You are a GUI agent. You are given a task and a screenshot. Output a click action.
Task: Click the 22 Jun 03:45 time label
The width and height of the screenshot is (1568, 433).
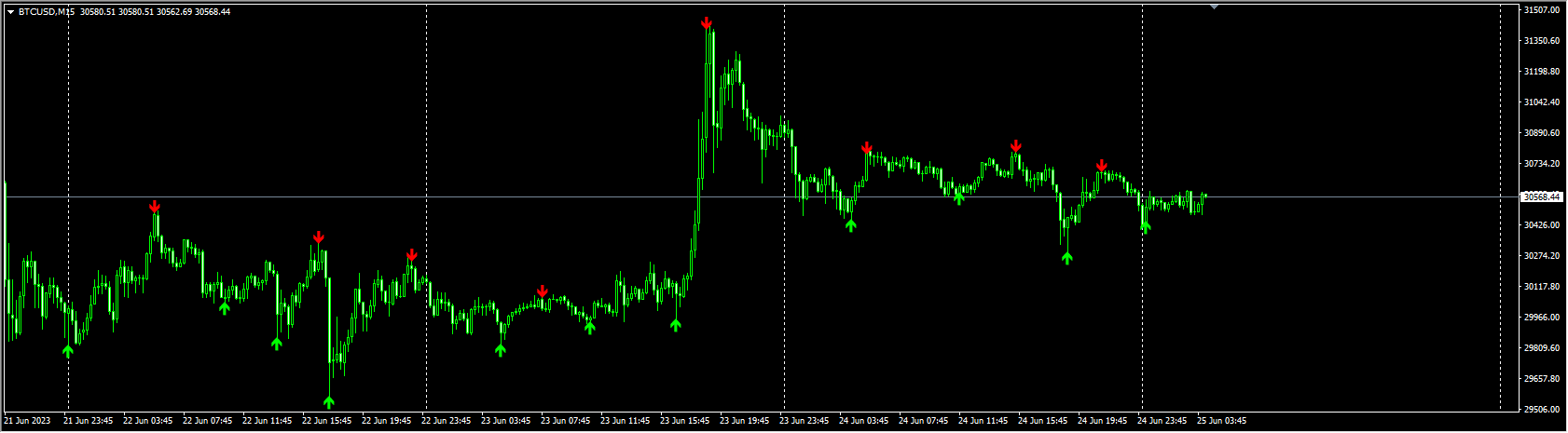pos(148,421)
